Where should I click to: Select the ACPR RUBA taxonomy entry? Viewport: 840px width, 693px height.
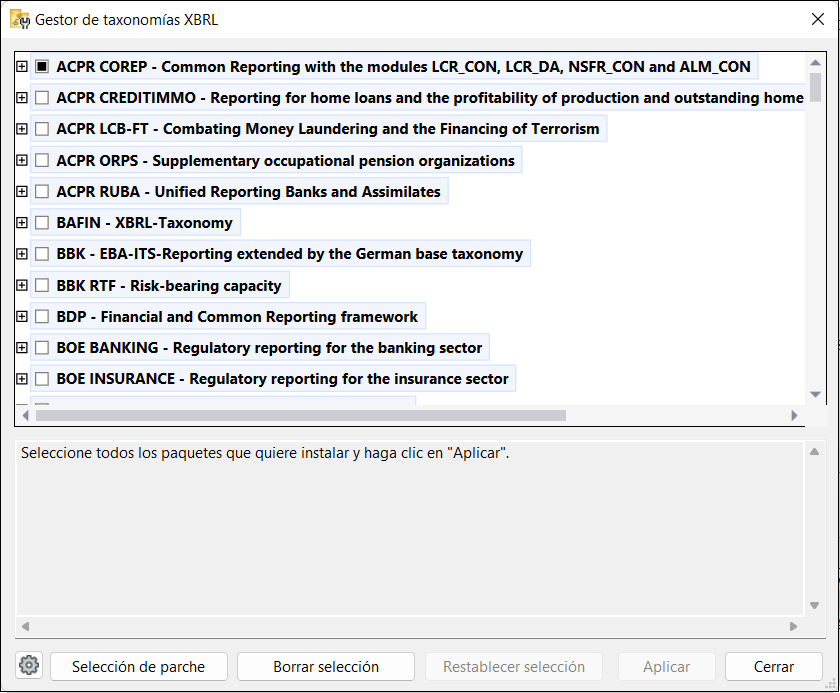click(x=248, y=192)
